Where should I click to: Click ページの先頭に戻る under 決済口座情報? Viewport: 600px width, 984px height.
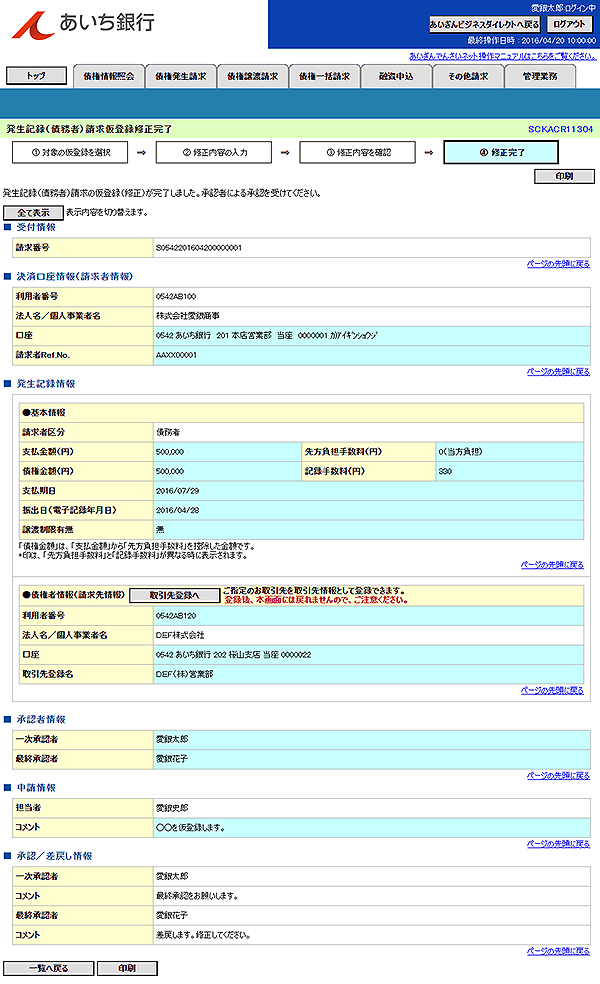coord(558,372)
